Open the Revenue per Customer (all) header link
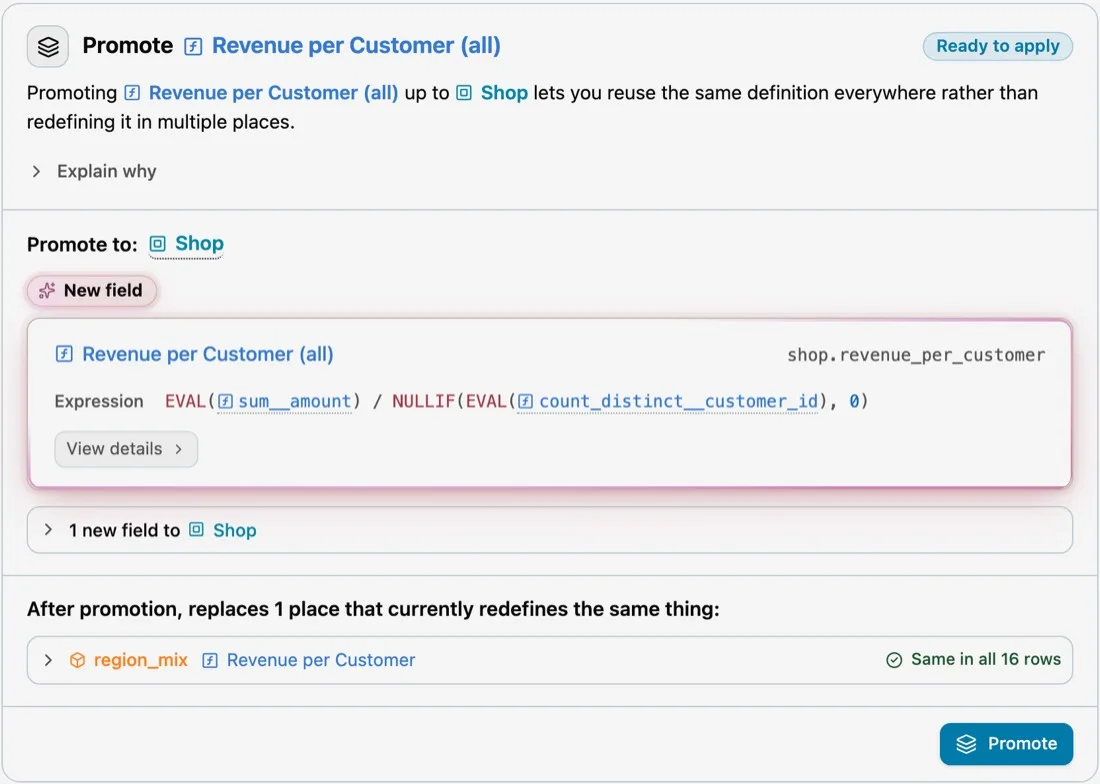1100x784 pixels. [356, 46]
